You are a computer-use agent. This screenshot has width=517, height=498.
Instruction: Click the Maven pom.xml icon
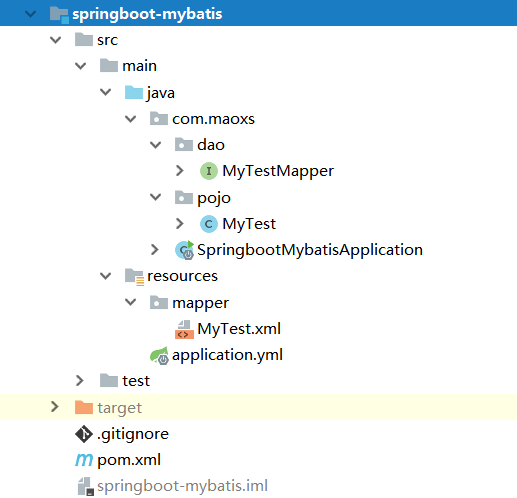(x=84, y=460)
